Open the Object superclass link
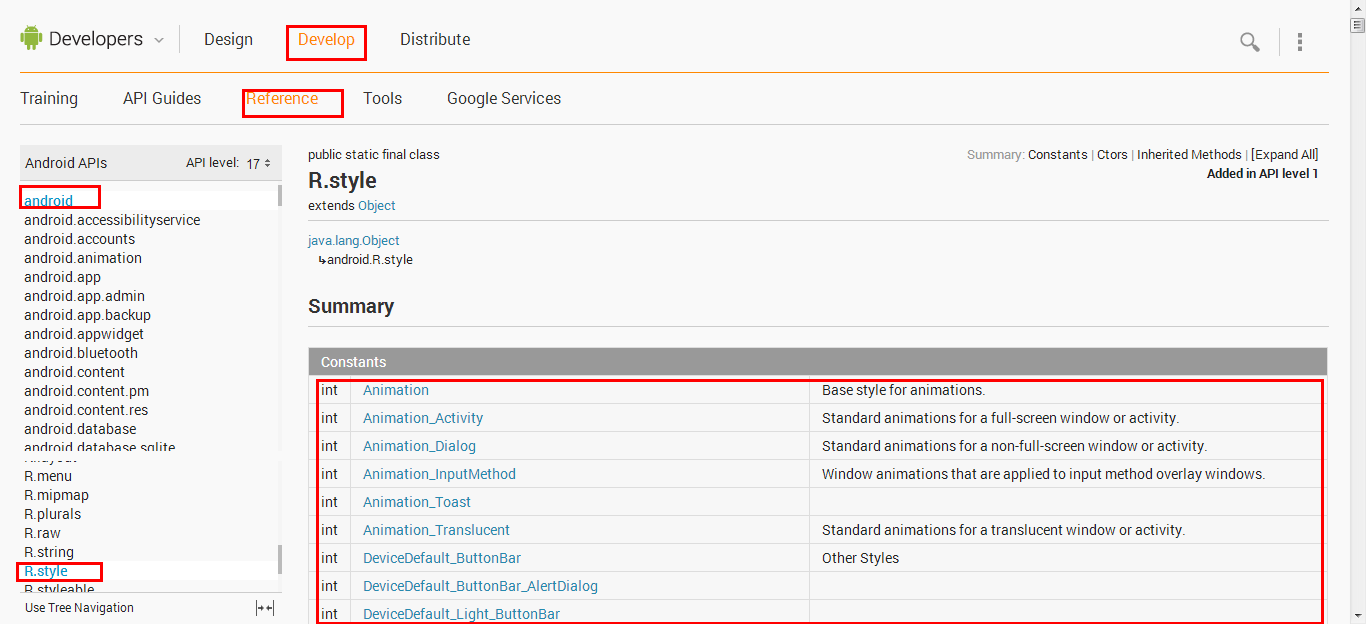The height and width of the screenshot is (624, 1366). (x=377, y=205)
